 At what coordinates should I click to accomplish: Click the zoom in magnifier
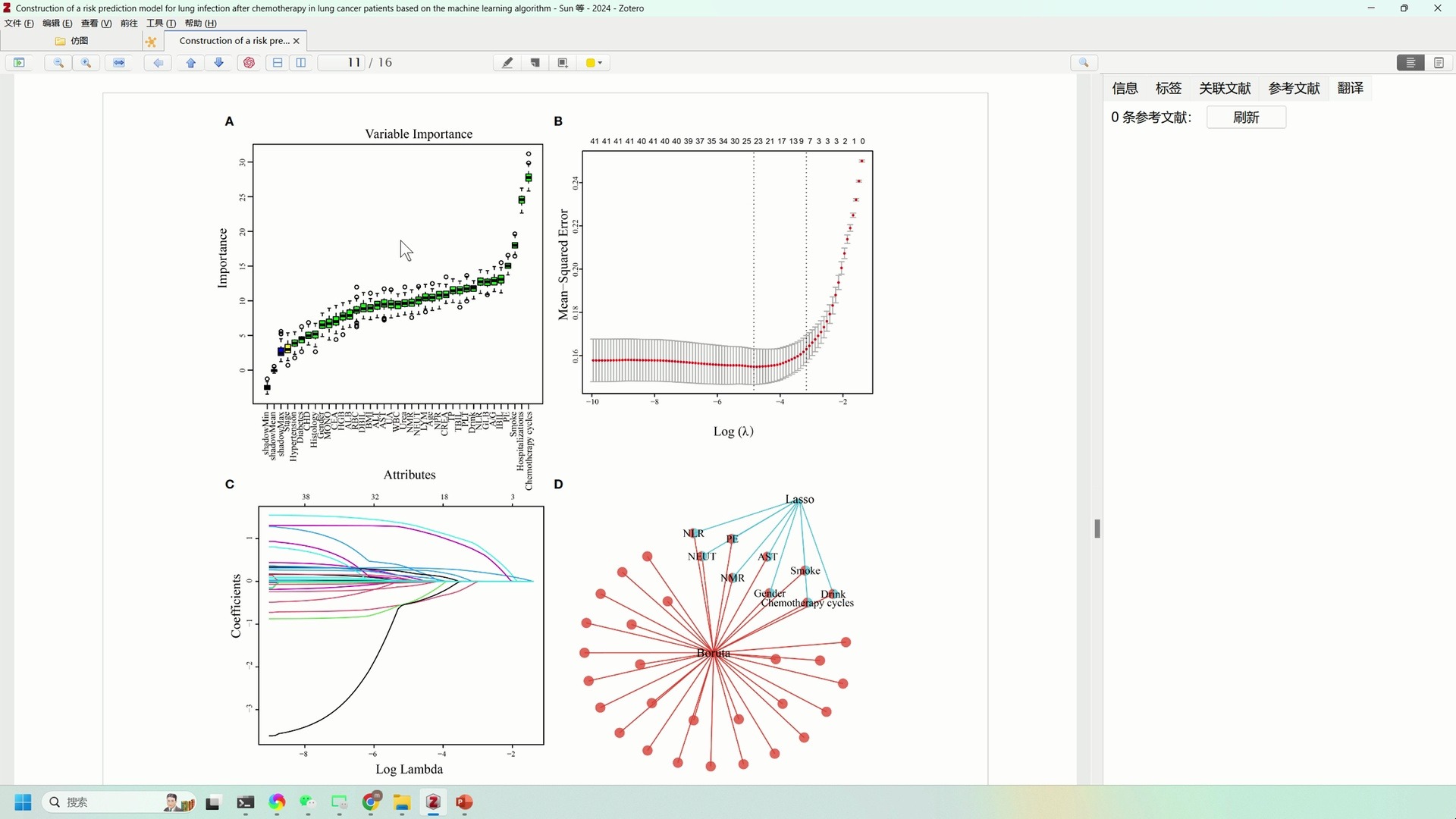pyautogui.click(x=86, y=63)
